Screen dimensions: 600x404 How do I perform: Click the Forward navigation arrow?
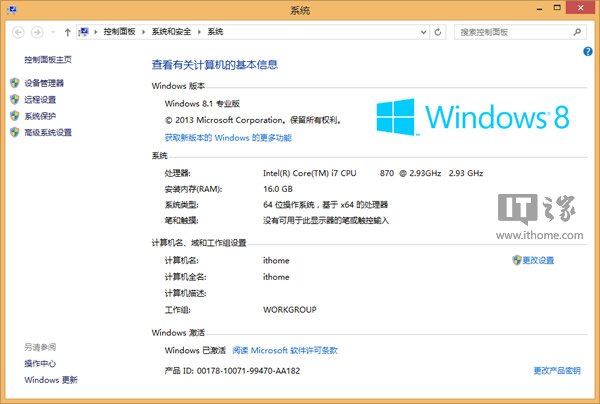[x=37, y=32]
